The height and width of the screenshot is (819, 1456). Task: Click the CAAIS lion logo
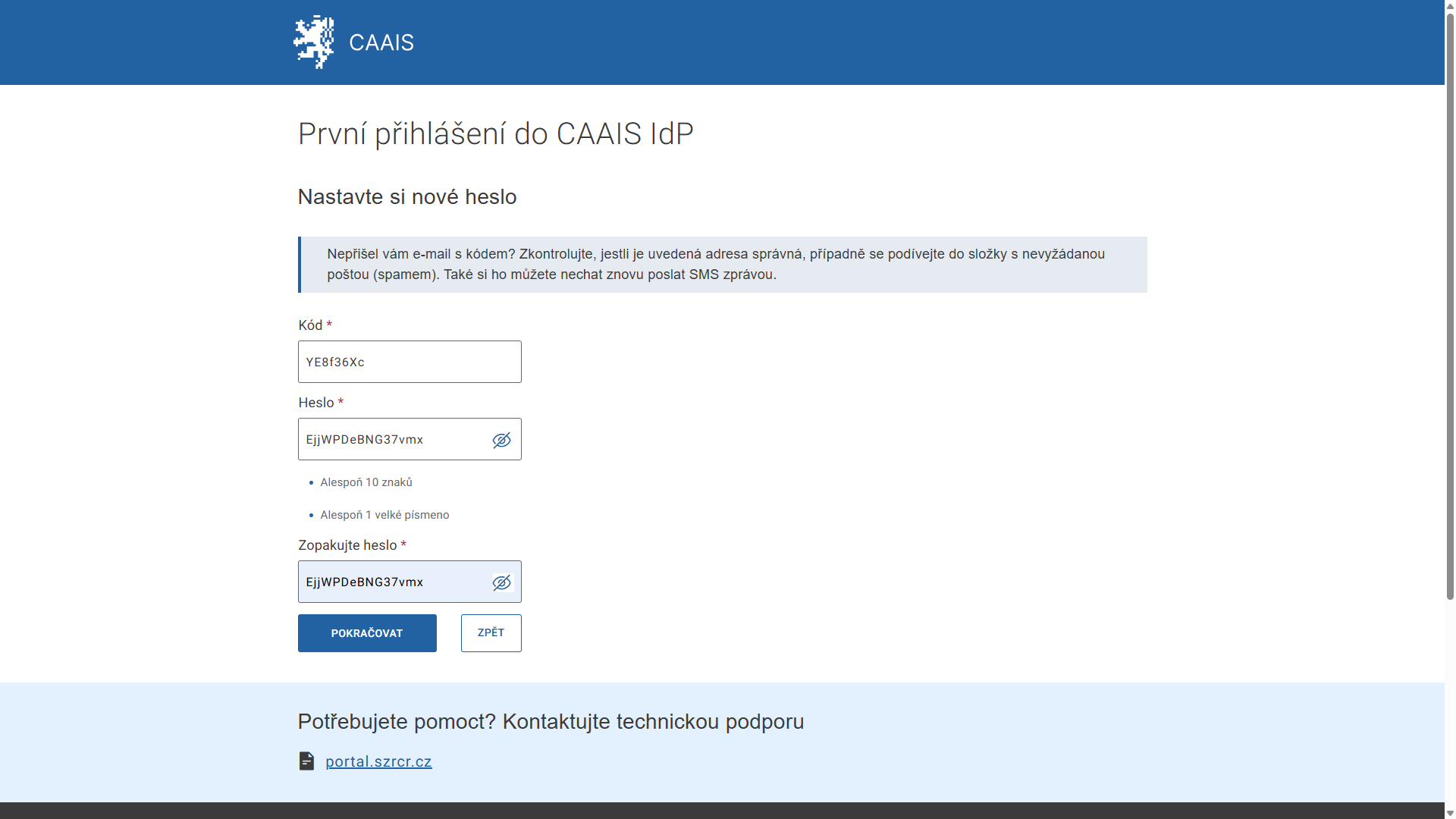pyautogui.click(x=314, y=42)
